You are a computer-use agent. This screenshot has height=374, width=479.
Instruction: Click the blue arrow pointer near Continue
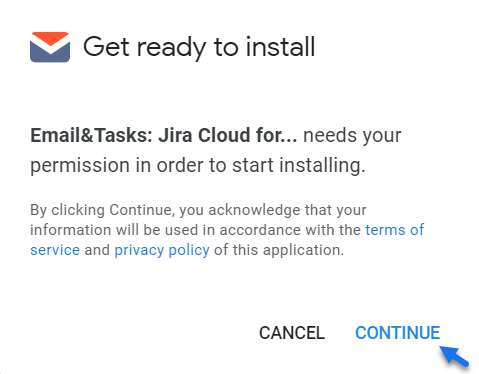pos(454,357)
